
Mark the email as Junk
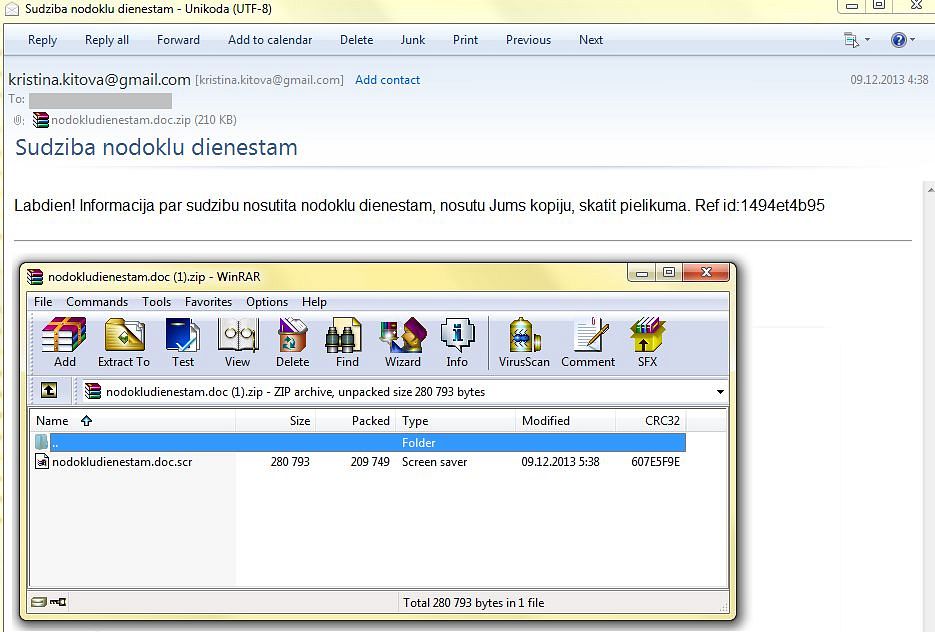pos(413,40)
